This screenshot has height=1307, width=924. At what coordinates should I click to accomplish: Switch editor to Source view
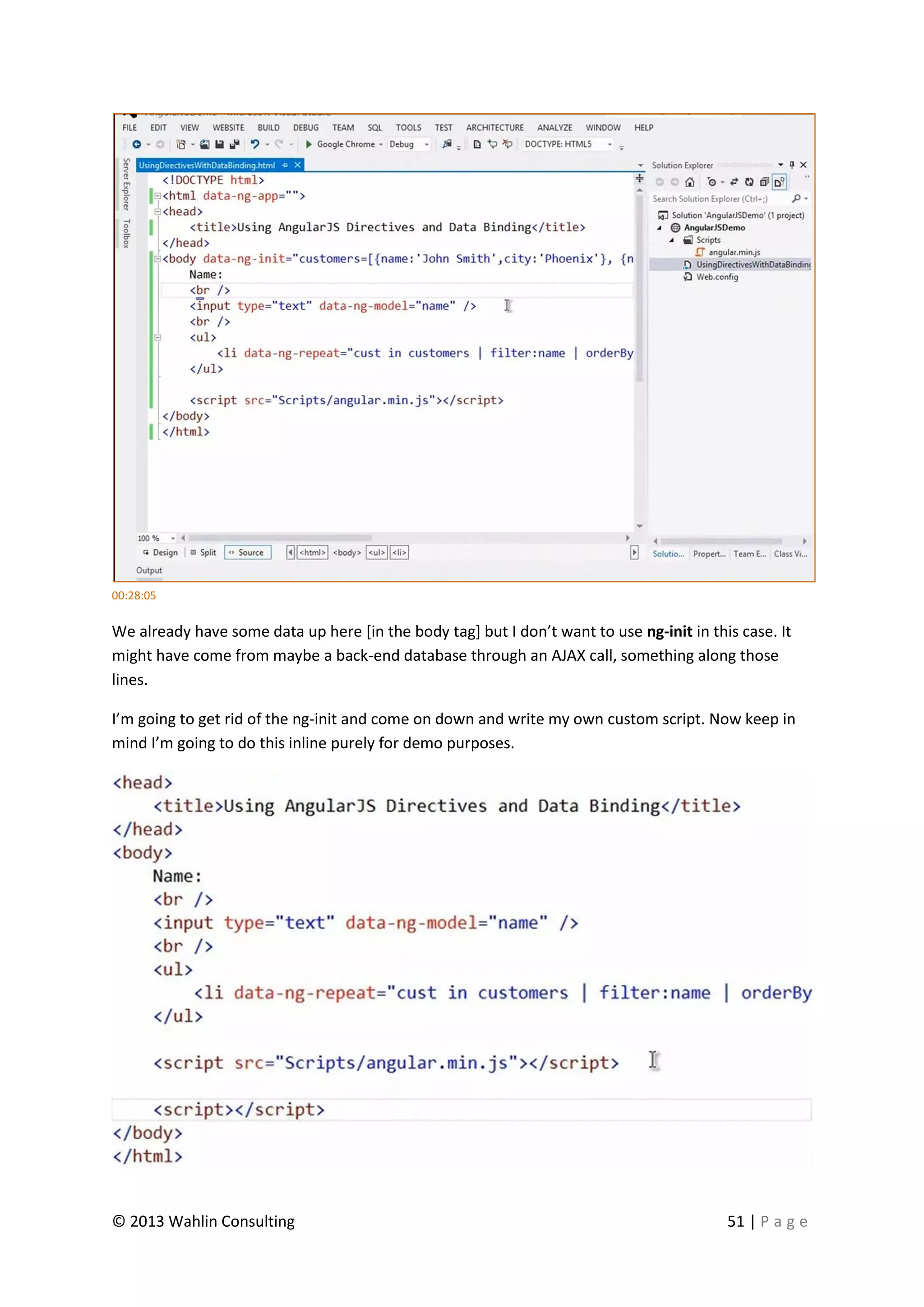tap(248, 553)
